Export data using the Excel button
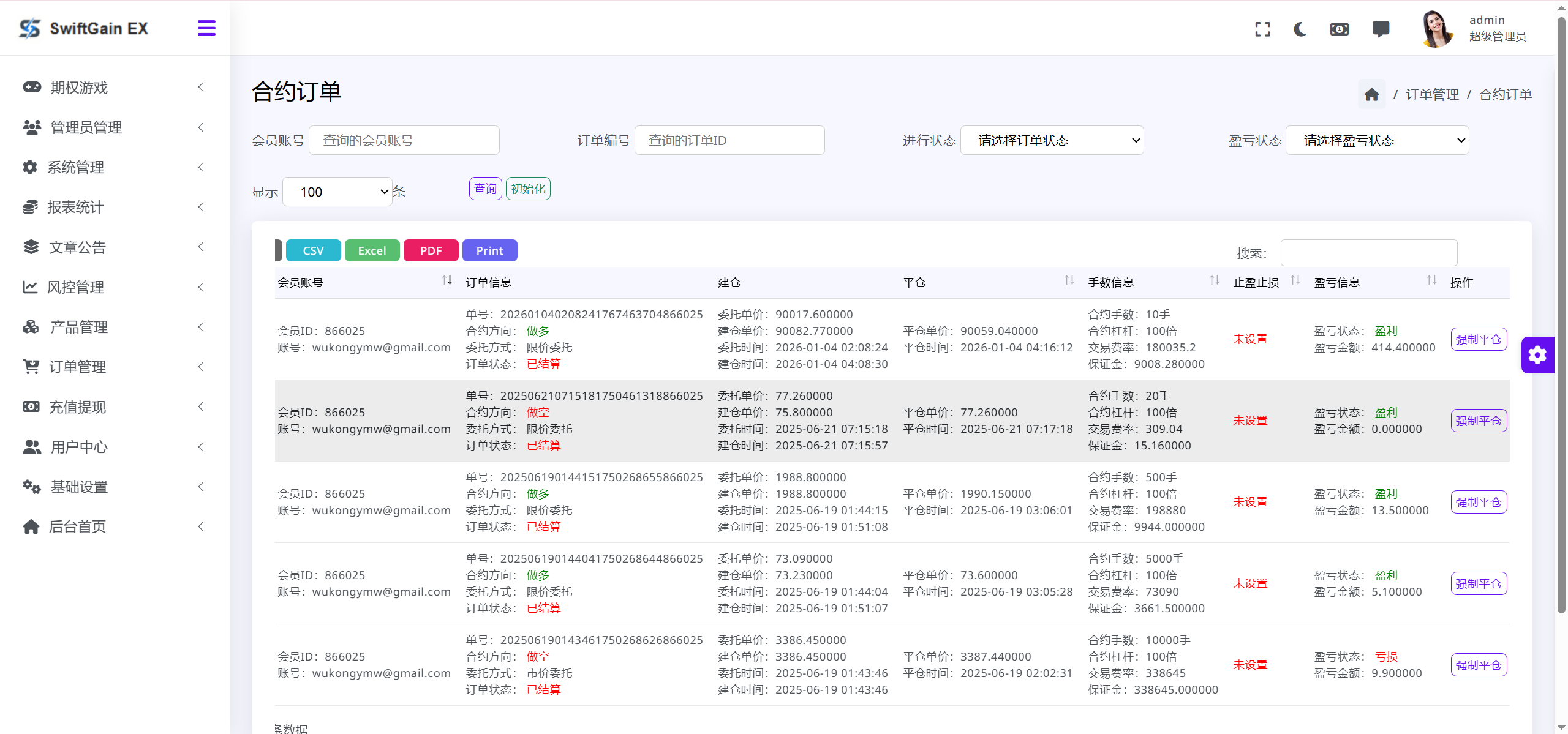This screenshot has width=1568, height=734. point(372,250)
